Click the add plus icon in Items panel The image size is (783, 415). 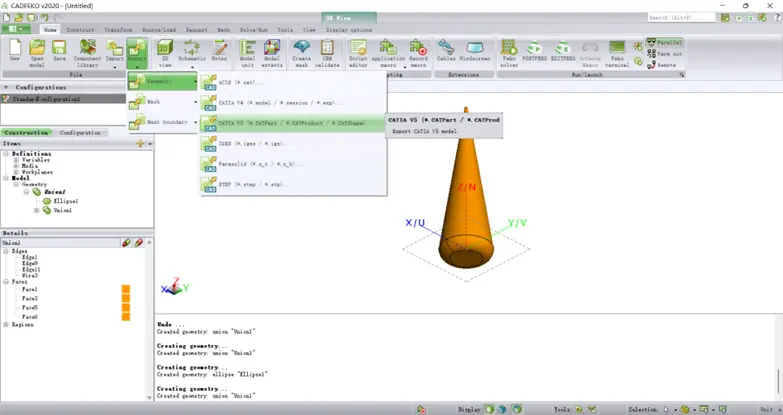140,144
